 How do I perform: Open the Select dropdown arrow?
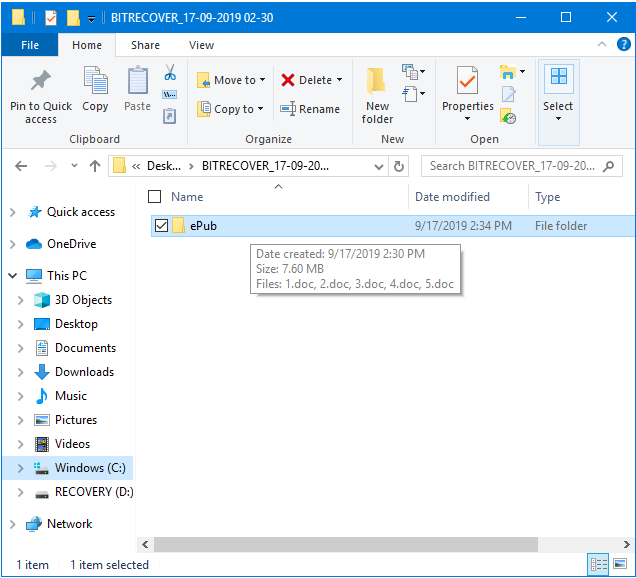pyautogui.click(x=558, y=118)
